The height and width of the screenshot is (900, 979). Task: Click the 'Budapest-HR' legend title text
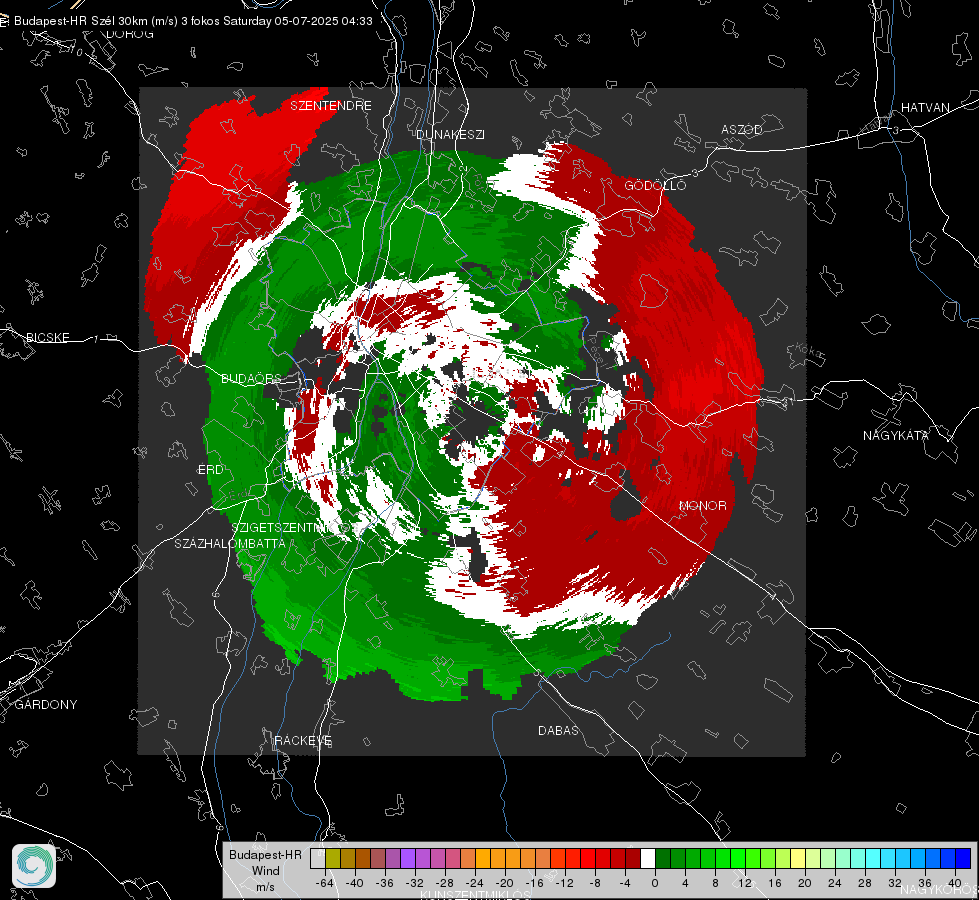pos(265,854)
